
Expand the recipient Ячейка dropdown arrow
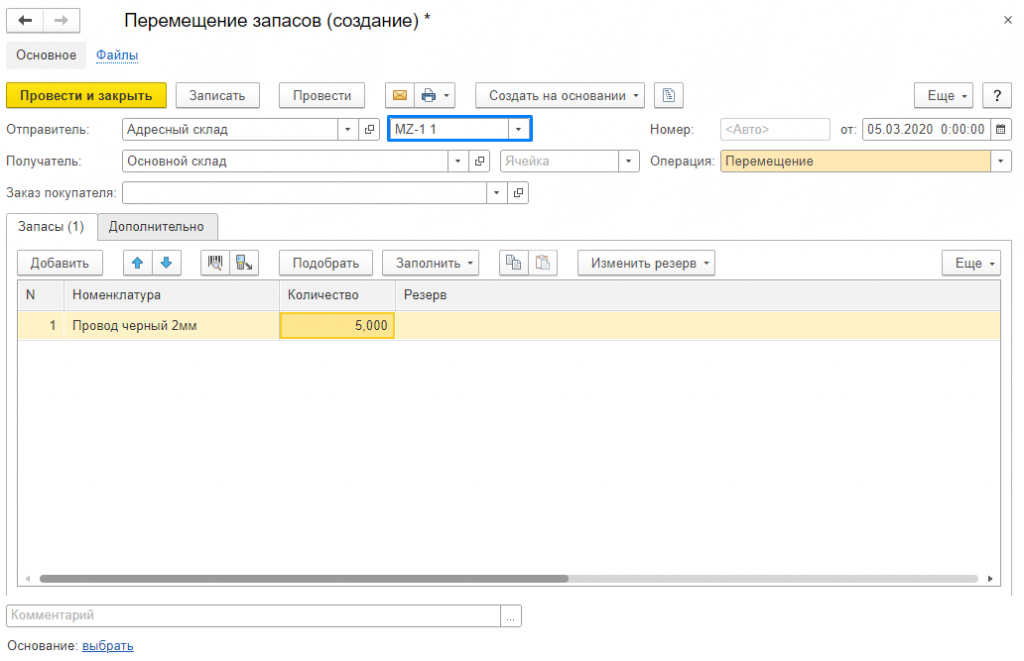tap(628, 161)
